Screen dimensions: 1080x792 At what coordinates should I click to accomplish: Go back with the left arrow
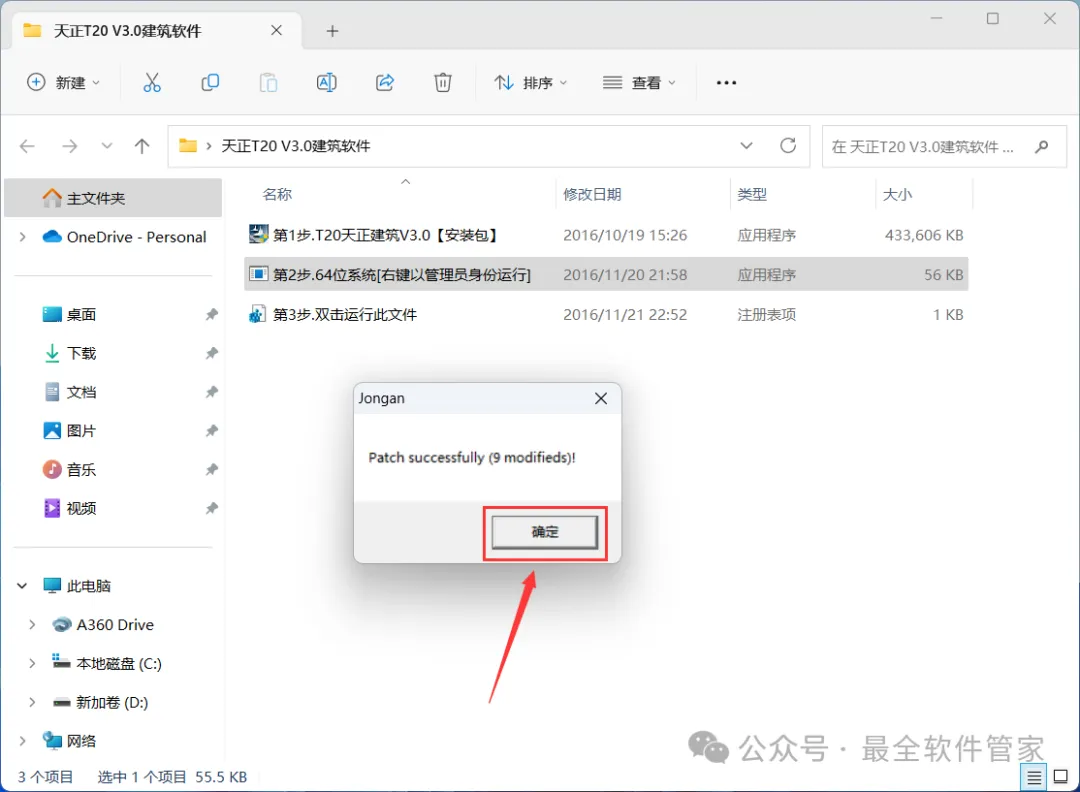tap(28, 146)
